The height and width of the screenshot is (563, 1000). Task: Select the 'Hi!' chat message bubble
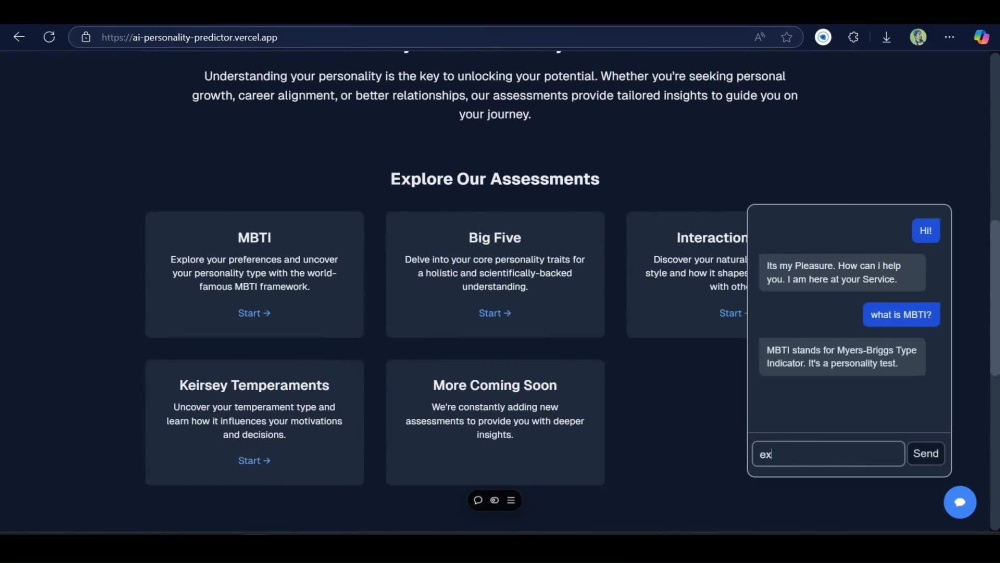tap(925, 231)
